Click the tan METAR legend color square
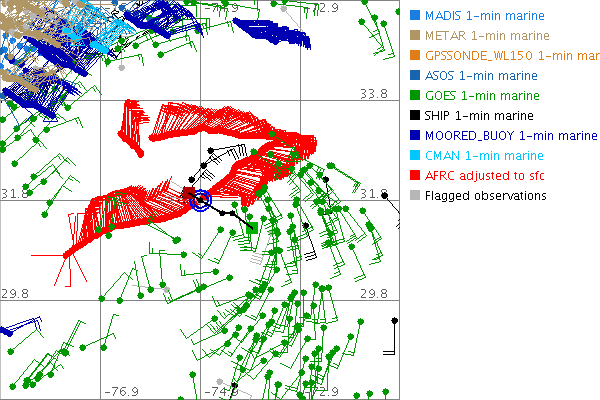 point(415,36)
